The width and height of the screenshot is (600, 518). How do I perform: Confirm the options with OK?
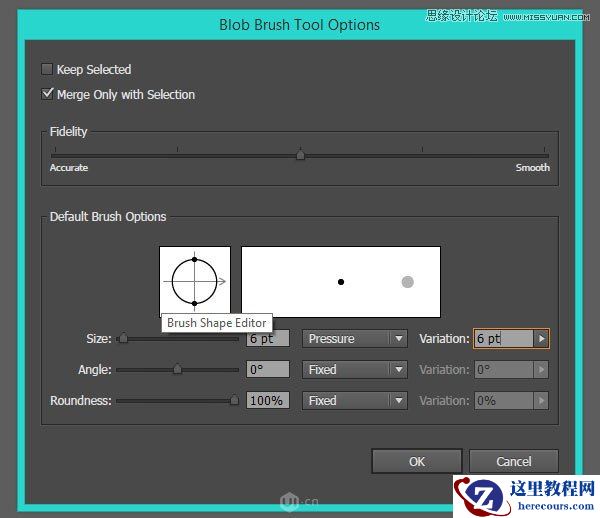417,461
